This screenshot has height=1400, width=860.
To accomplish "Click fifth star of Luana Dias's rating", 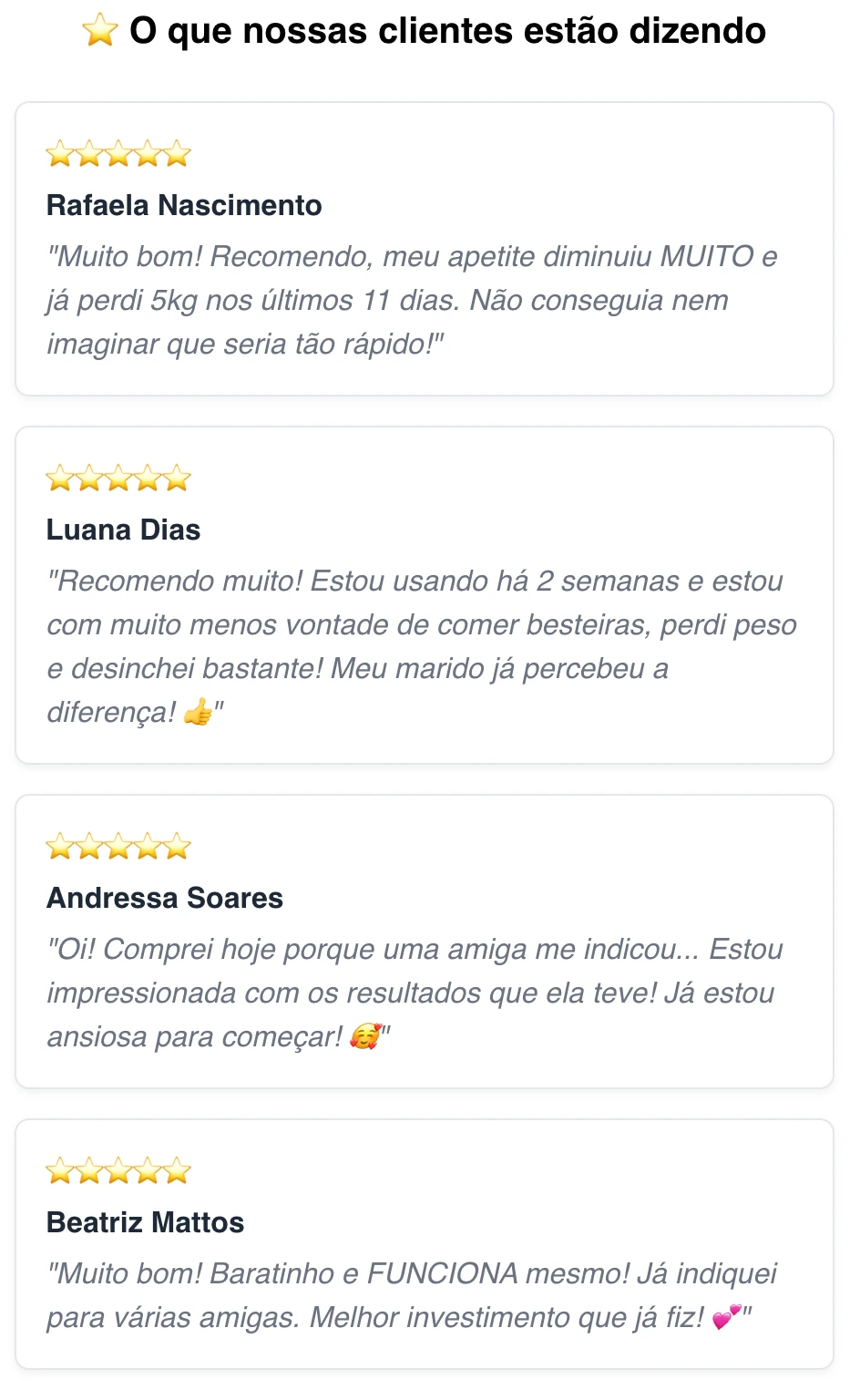I will pyautogui.click(x=177, y=479).
